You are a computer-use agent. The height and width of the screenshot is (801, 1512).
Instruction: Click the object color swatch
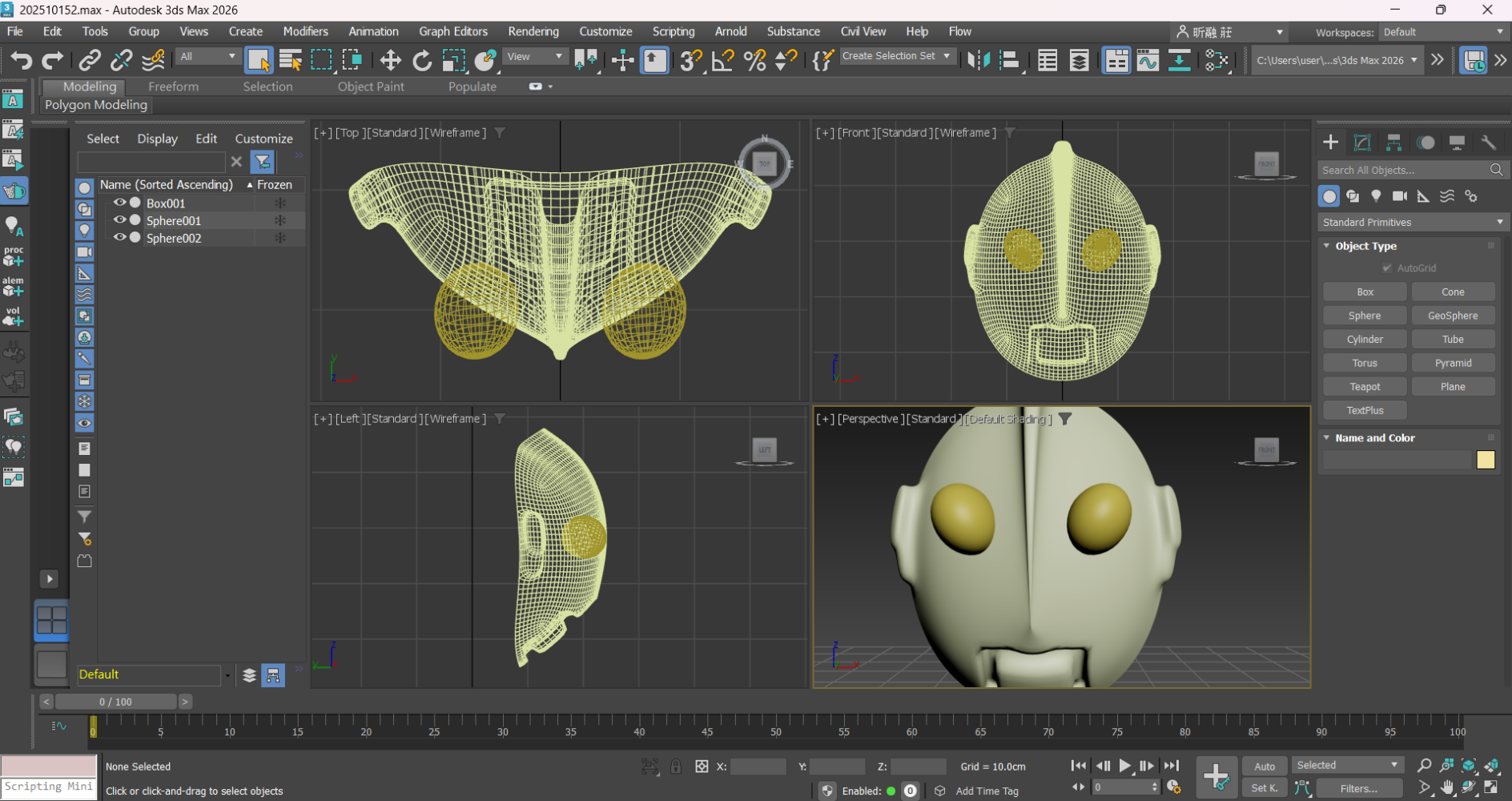pos(1486,460)
